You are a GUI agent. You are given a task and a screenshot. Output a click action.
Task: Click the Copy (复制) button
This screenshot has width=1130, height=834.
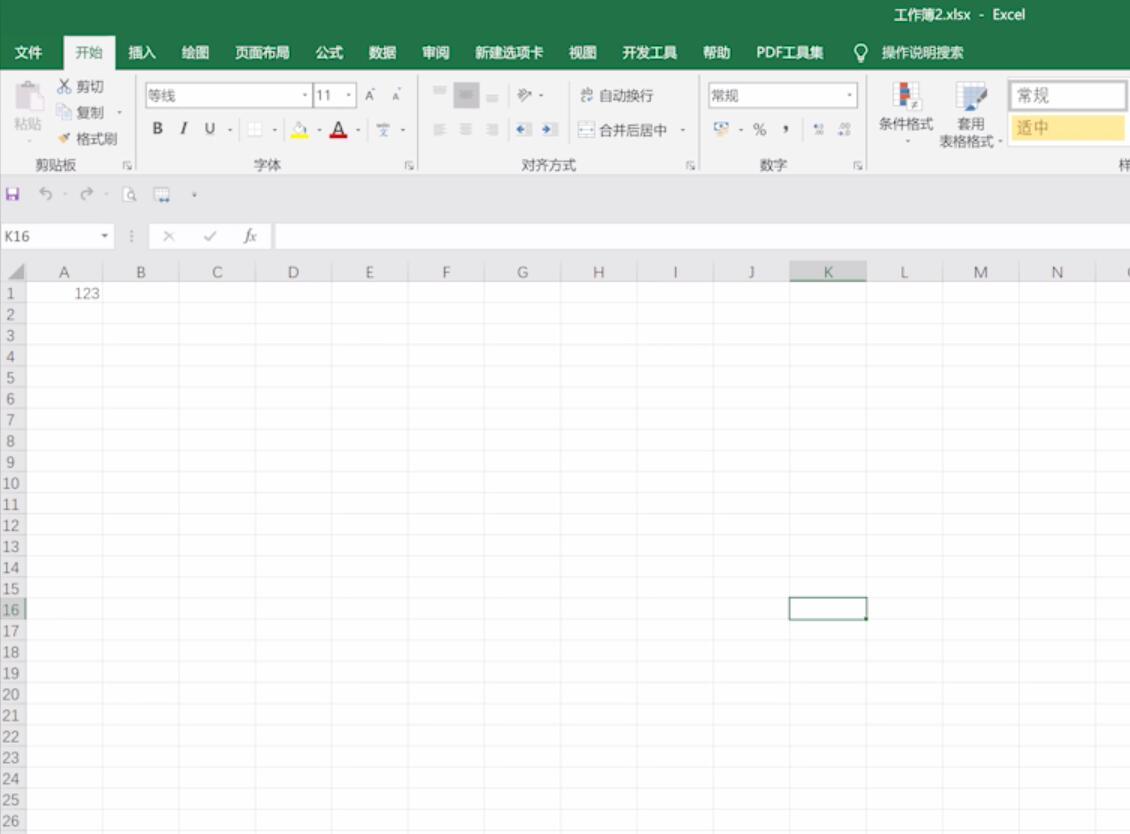click(x=81, y=112)
